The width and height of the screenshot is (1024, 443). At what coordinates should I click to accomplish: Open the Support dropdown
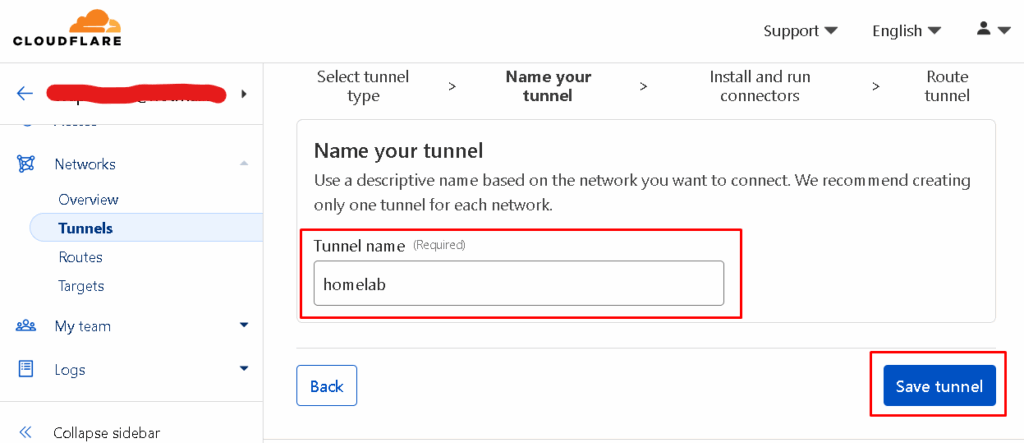coord(801,31)
